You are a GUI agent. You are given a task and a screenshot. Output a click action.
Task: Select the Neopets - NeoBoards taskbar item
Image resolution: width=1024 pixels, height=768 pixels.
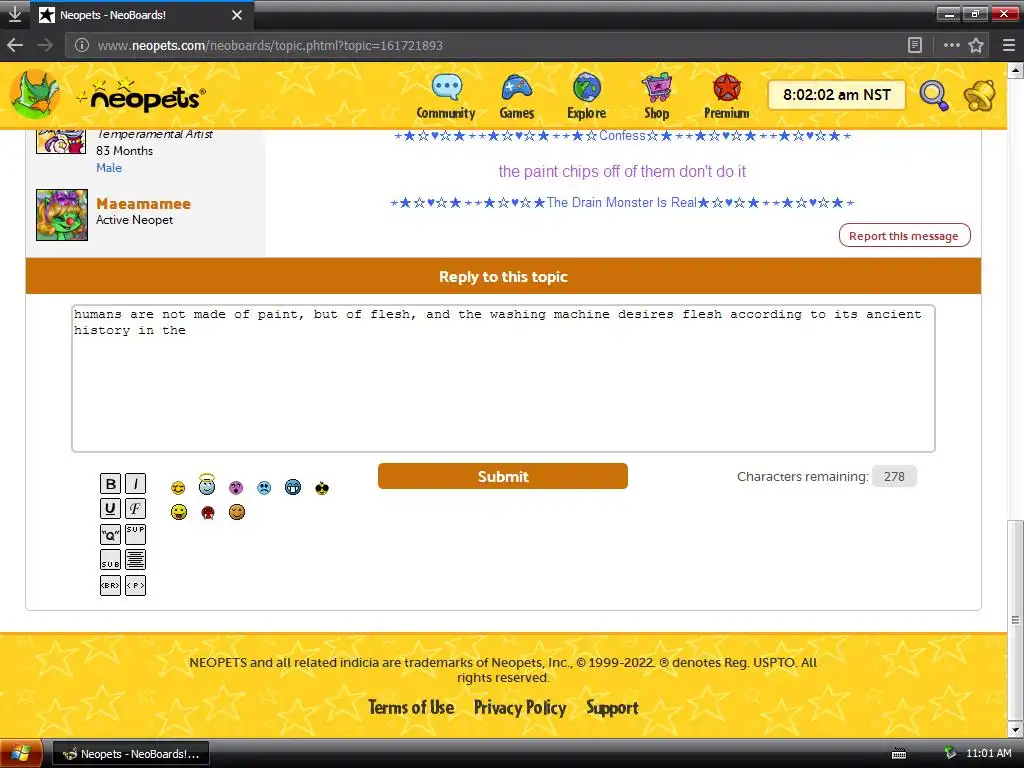[x=131, y=754]
